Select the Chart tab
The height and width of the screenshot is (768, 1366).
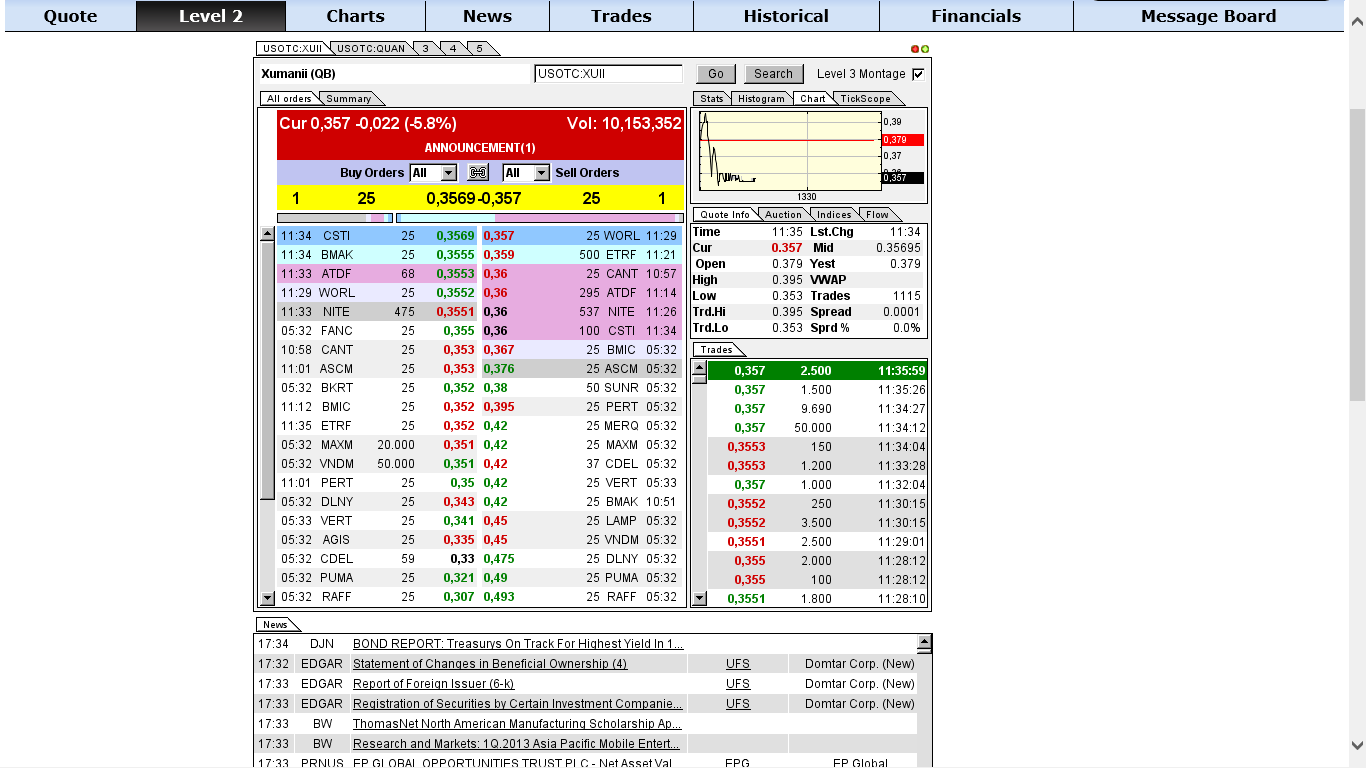tap(813, 99)
